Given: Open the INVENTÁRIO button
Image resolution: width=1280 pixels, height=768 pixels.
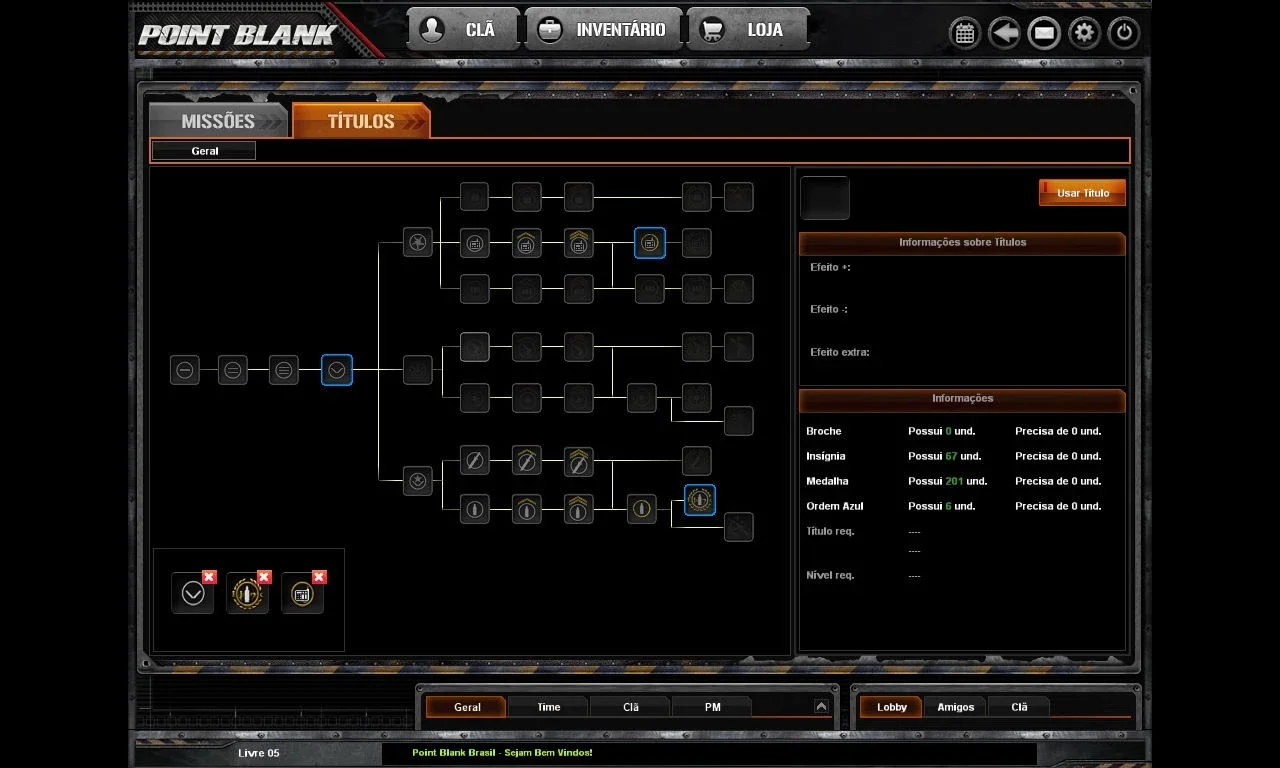Looking at the screenshot, I should (x=603, y=29).
